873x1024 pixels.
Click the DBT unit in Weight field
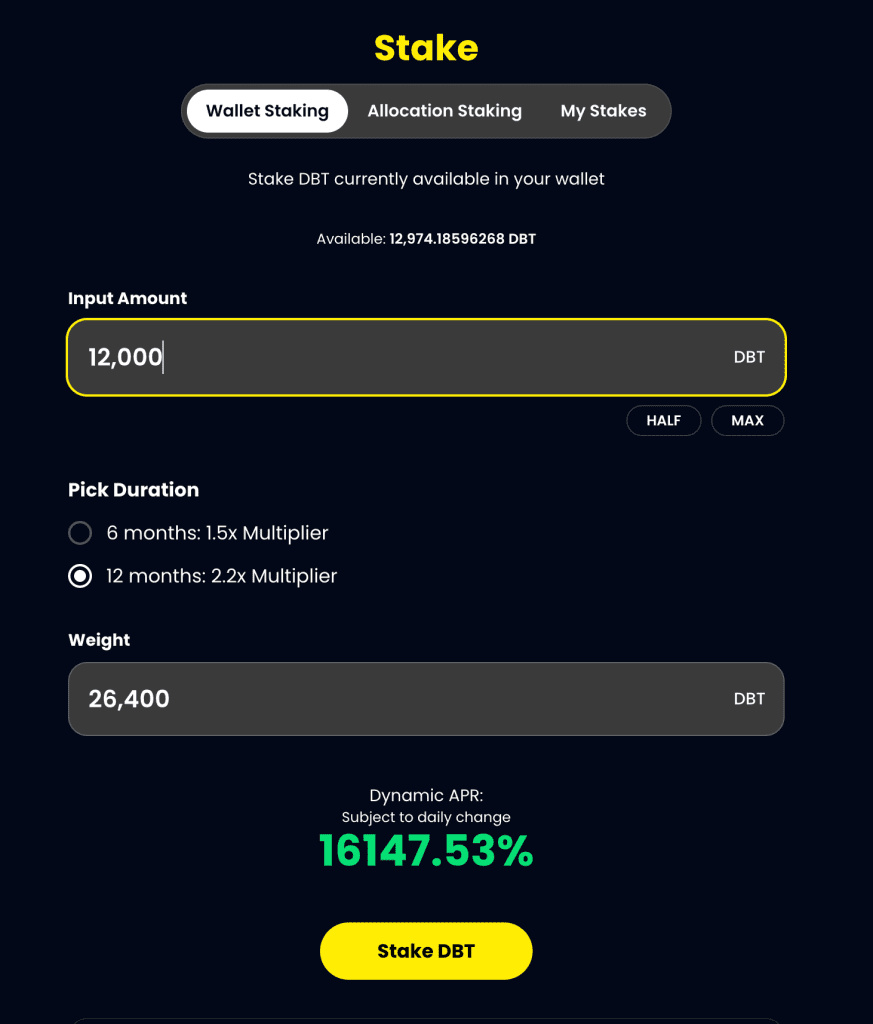(x=749, y=699)
